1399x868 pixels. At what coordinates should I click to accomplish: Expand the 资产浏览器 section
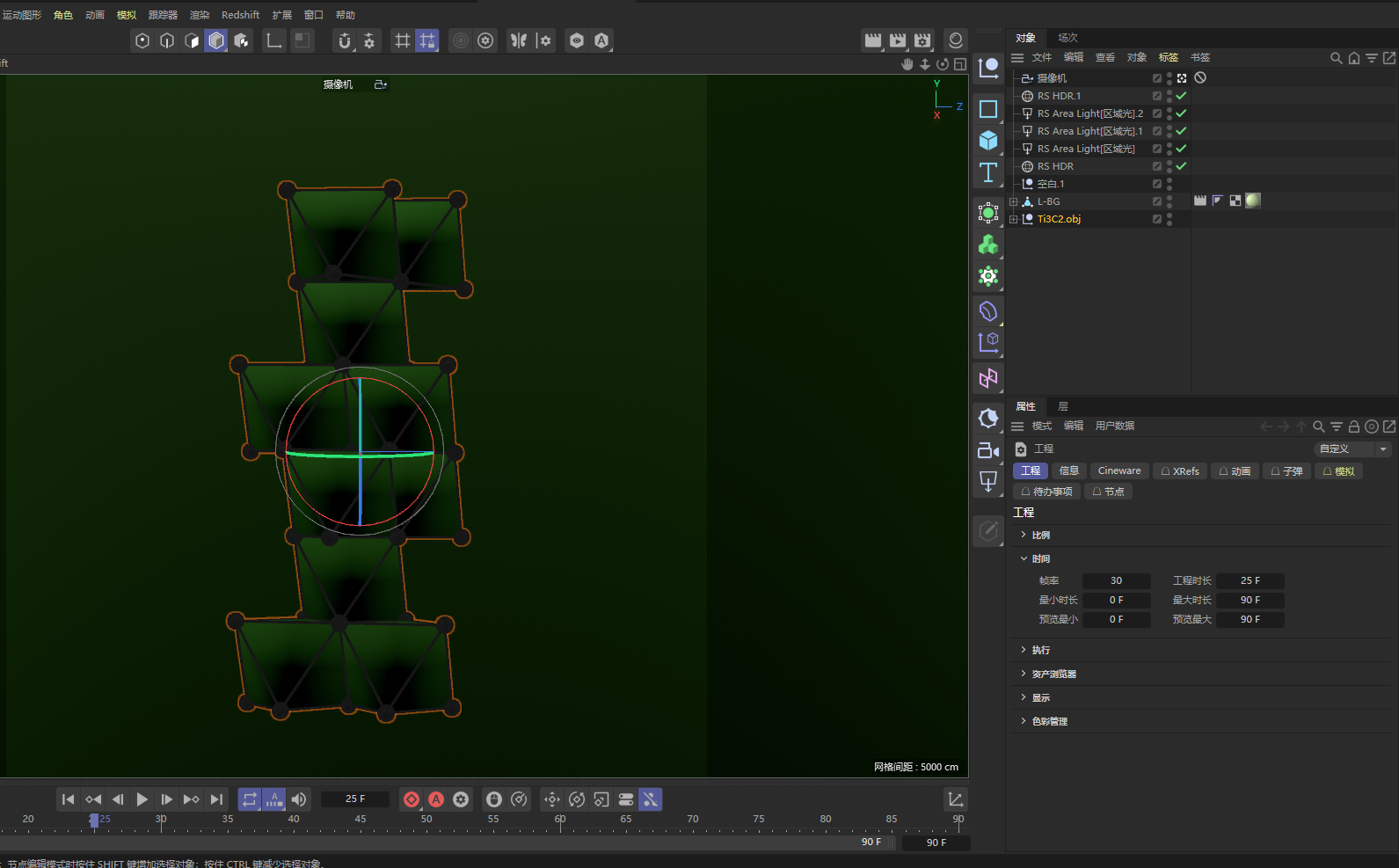[1024, 674]
